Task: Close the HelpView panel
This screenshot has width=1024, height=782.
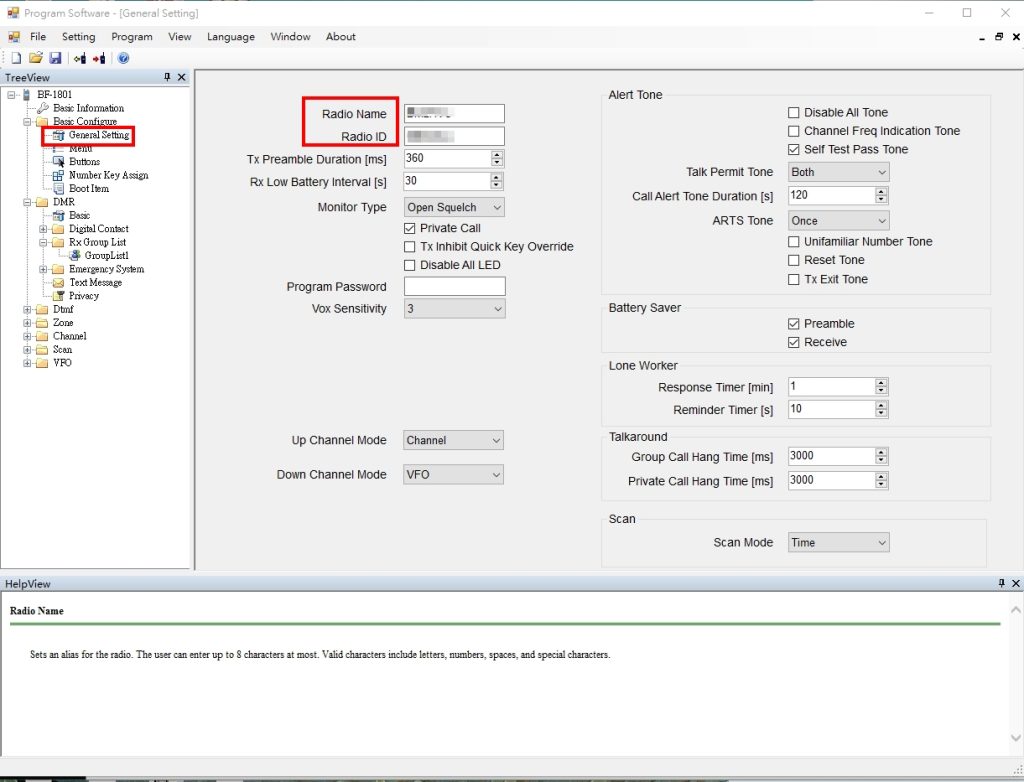Action: point(1016,583)
